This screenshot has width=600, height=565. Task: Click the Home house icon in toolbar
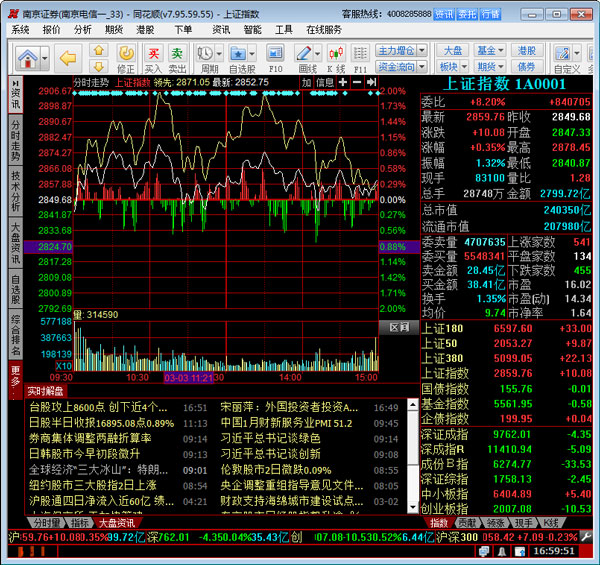point(28,58)
